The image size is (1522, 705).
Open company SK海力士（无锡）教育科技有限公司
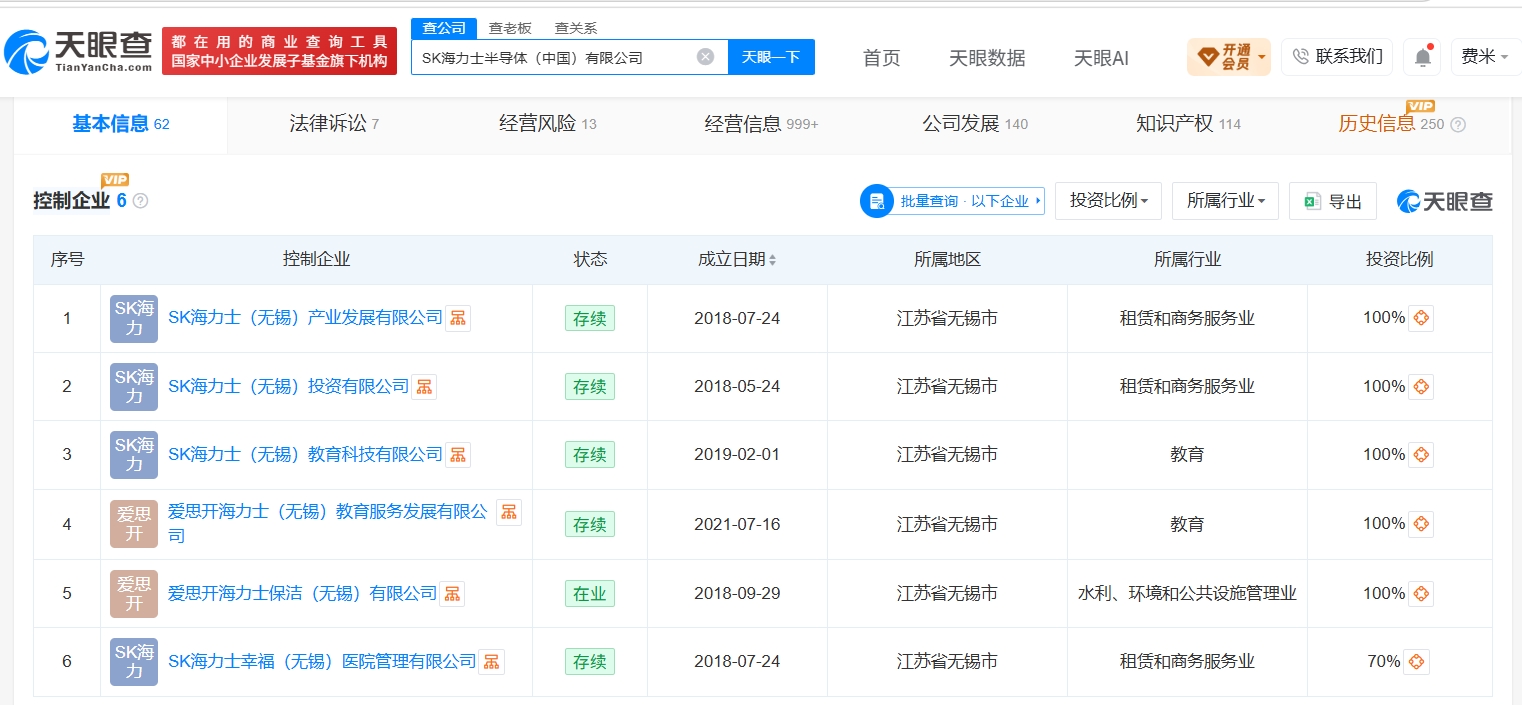point(305,454)
